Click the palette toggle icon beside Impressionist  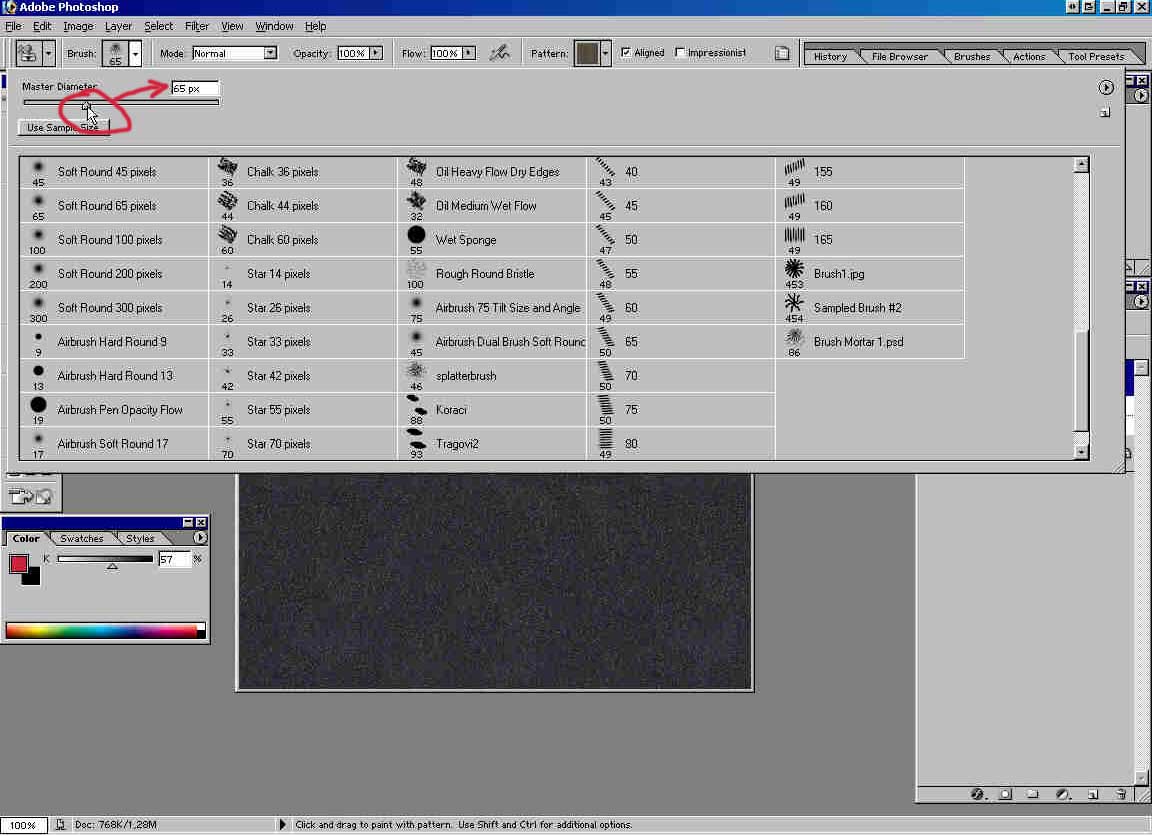(x=783, y=53)
